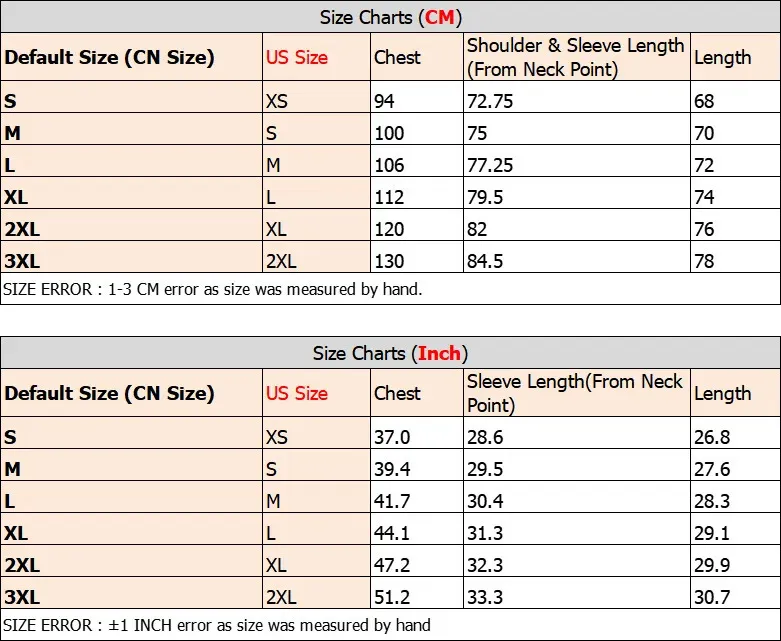Click Sleeve Length(From Neck Point) header

pos(574,393)
